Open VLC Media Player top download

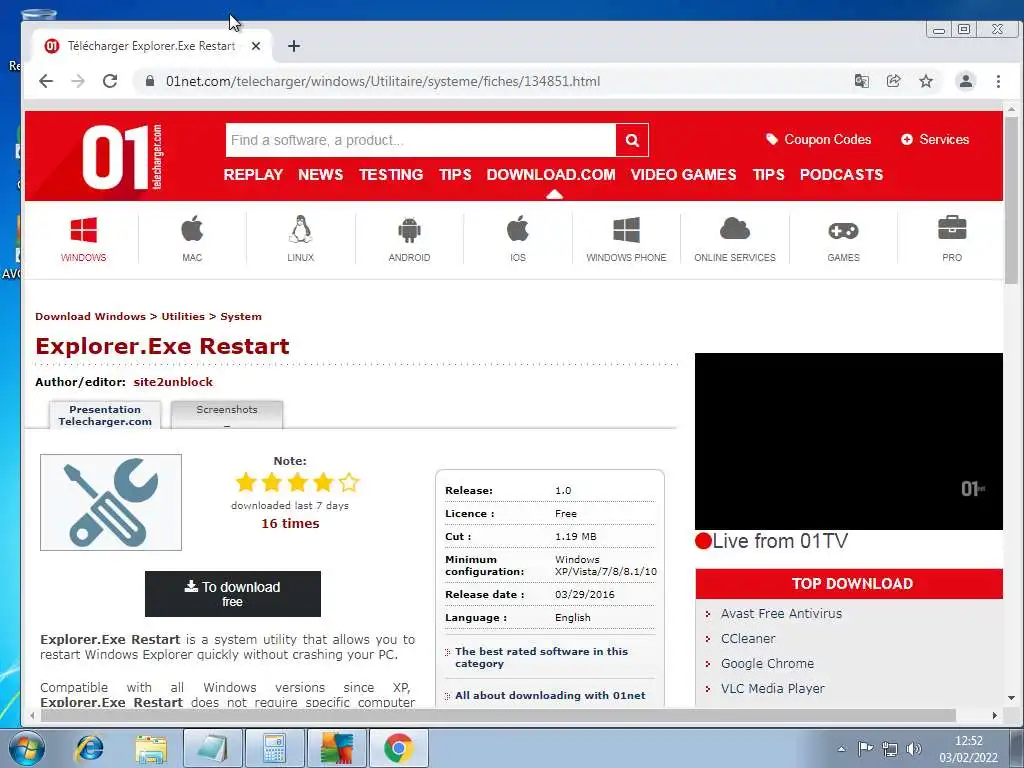point(773,688)
